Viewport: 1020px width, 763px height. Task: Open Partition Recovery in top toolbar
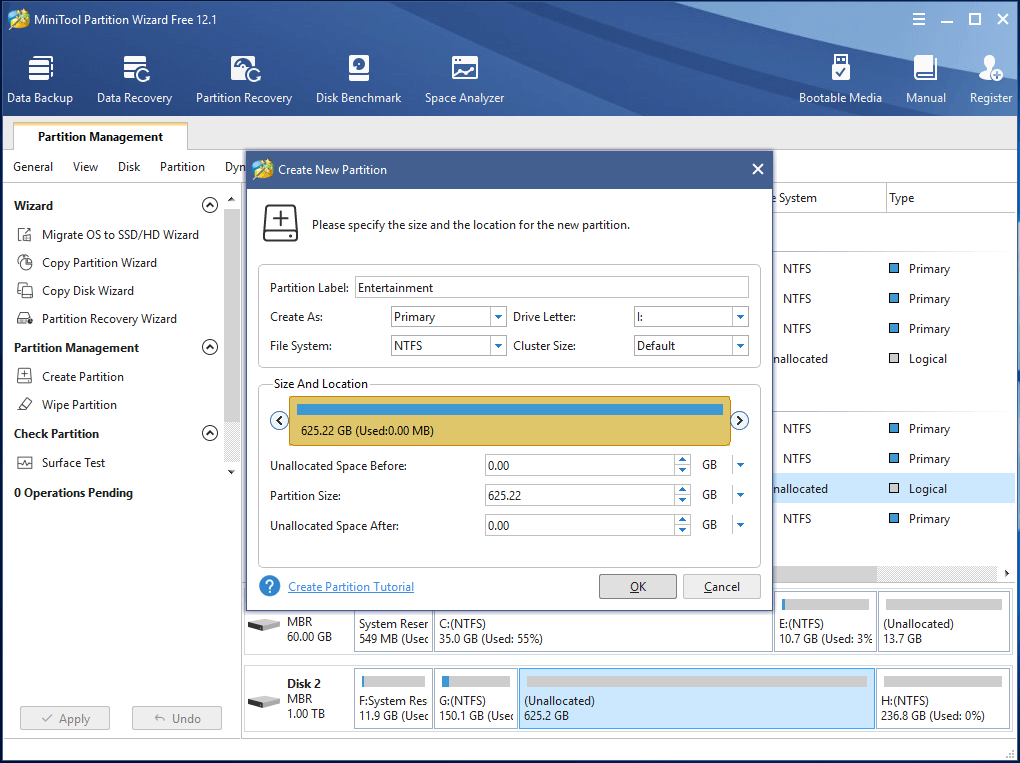click(x=244, y=79)
